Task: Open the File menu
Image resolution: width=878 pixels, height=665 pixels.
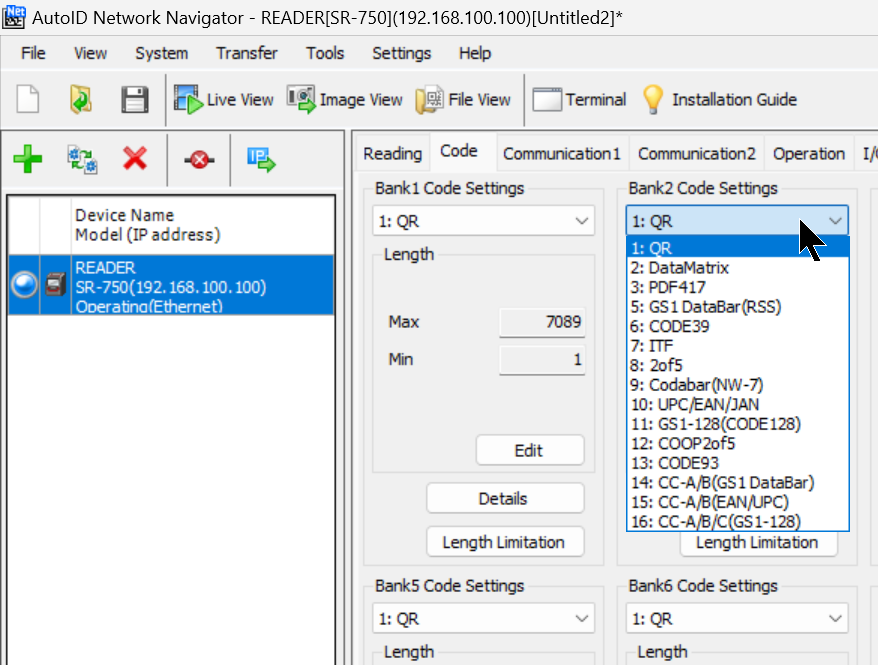Action: (33, 53)
